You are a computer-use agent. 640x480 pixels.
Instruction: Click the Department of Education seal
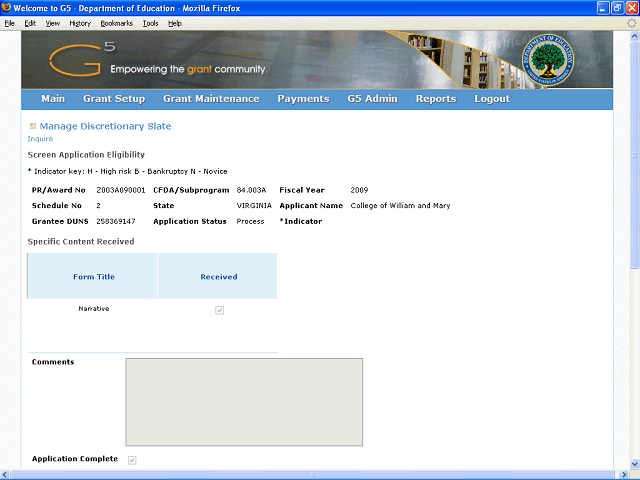click(x=547, y=60)
